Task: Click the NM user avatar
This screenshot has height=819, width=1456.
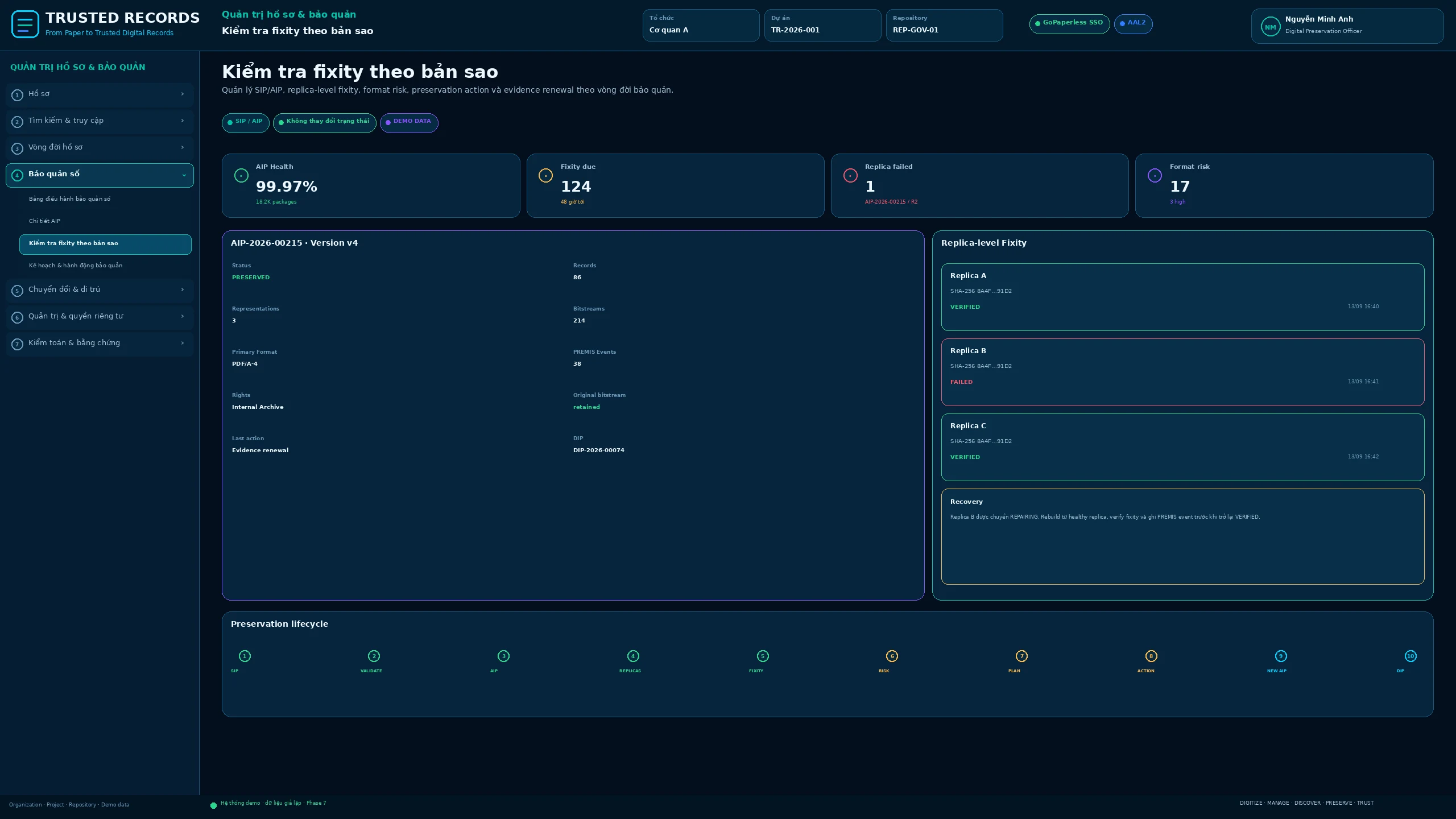Action: 1270,27
